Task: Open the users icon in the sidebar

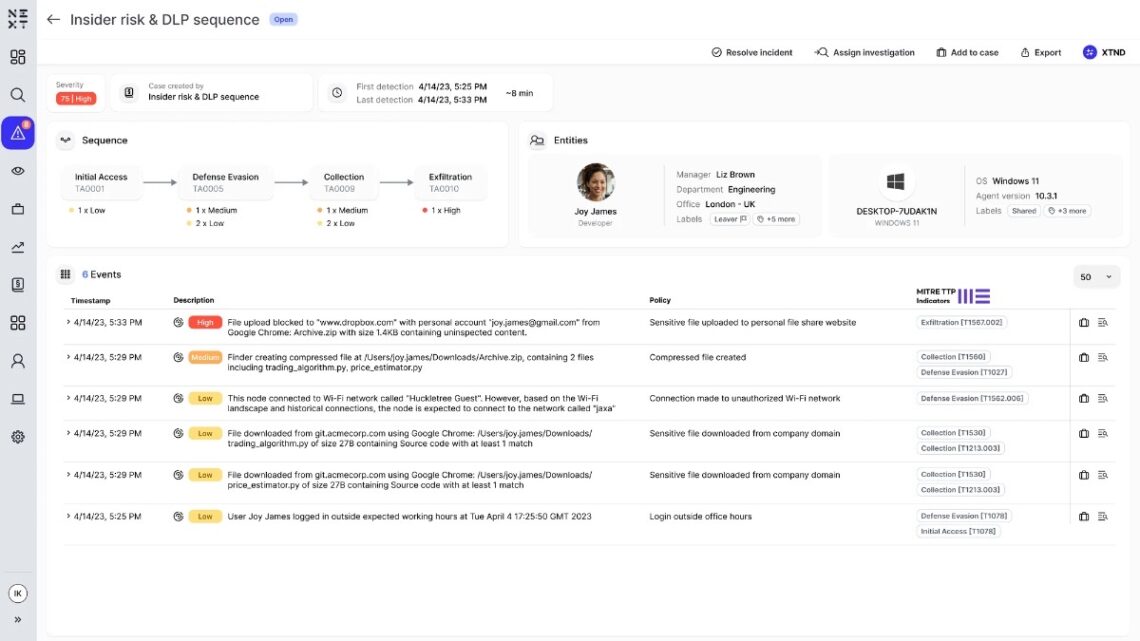Action: click(18, 359)
